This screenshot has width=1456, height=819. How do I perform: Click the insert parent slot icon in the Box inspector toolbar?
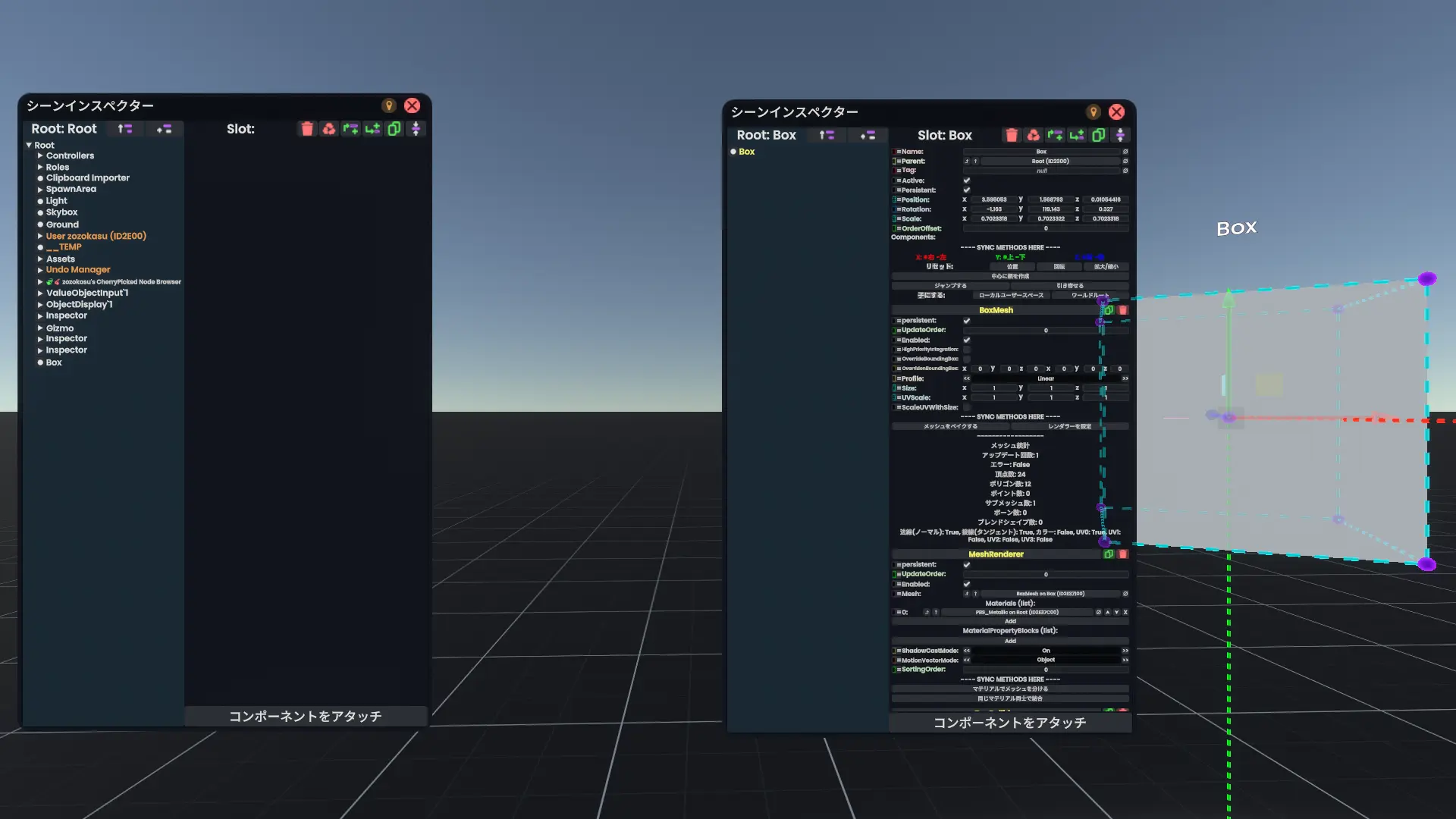coord(1055,135)
